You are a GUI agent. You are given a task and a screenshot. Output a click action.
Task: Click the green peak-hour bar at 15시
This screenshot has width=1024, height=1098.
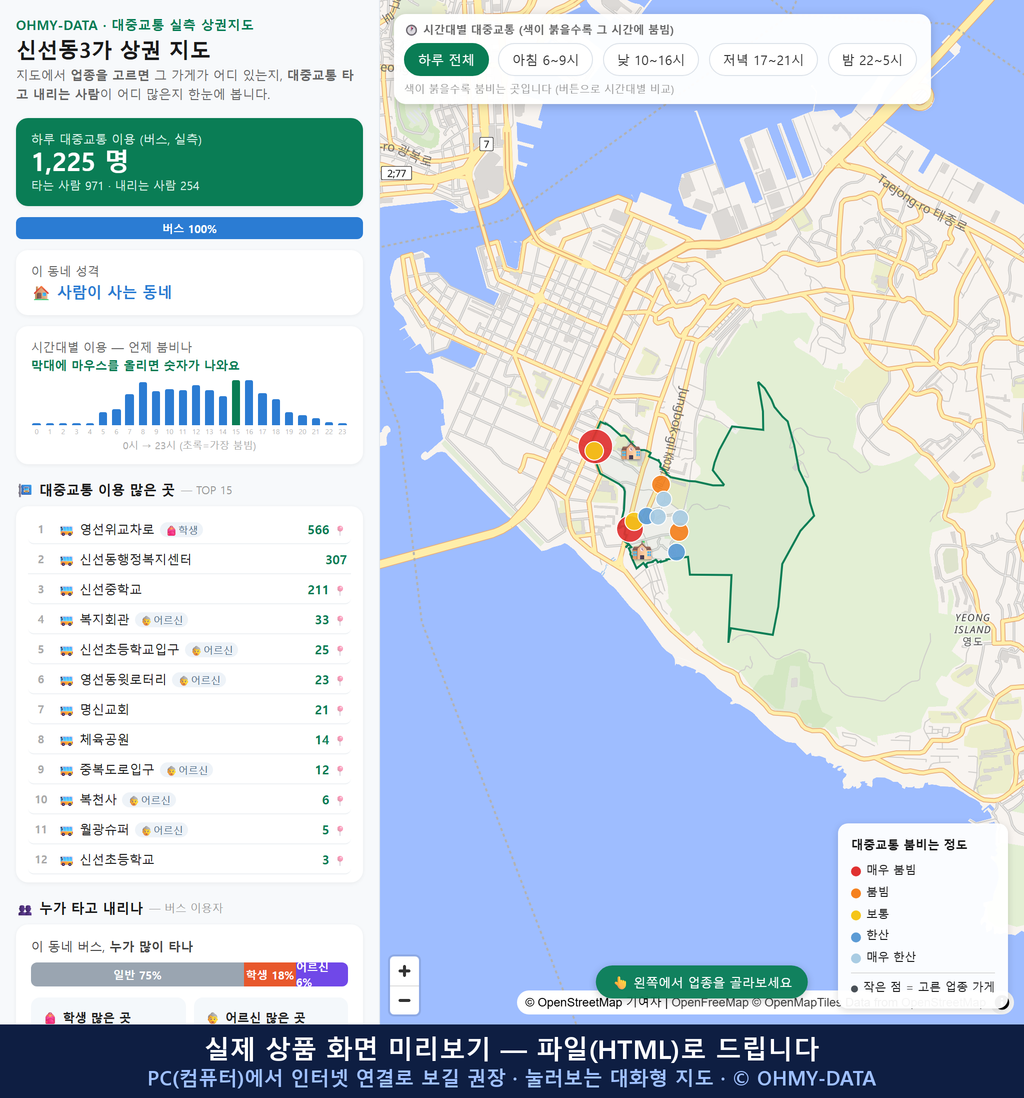[x=236, y=403]
